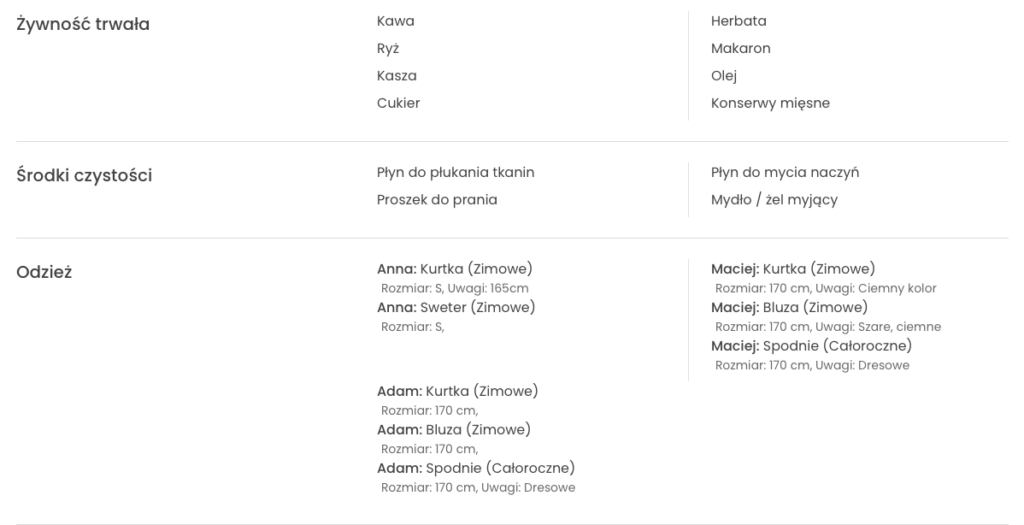Image resolution: width=1024 pixels, height=525 pixels.
Task: Click the Proszek do prania item
Action: click(x=437, y=199)
